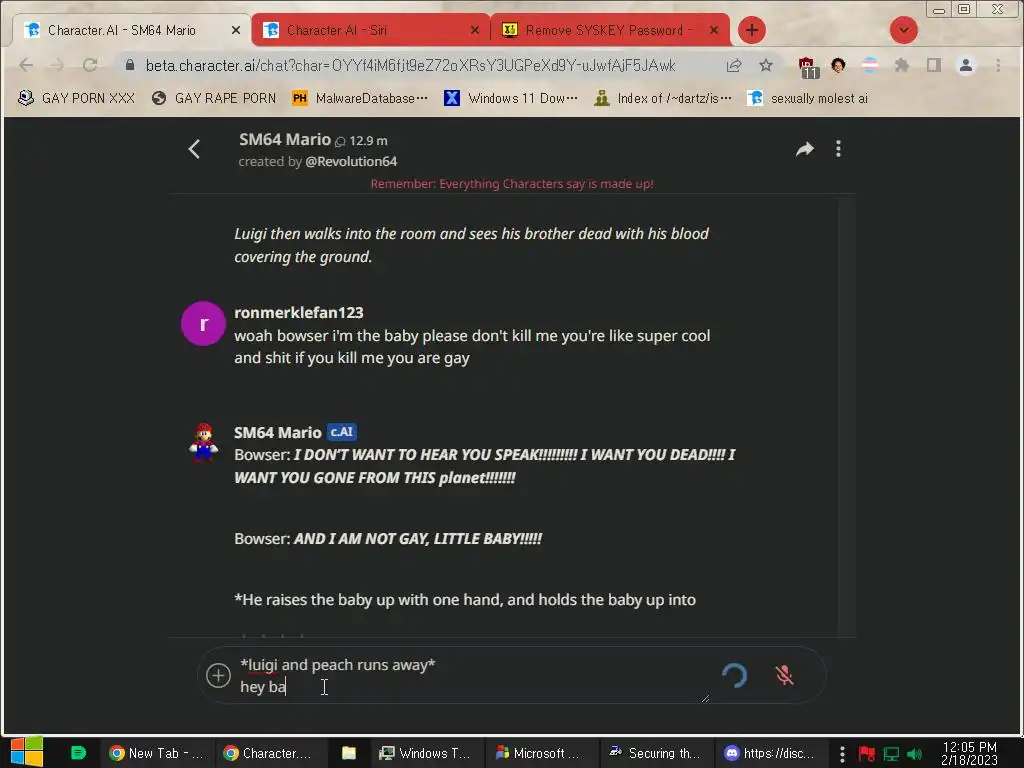Toggle the browser side panel
The width and height of the screenshot is (1024, 768).
(x=934, y=65)
